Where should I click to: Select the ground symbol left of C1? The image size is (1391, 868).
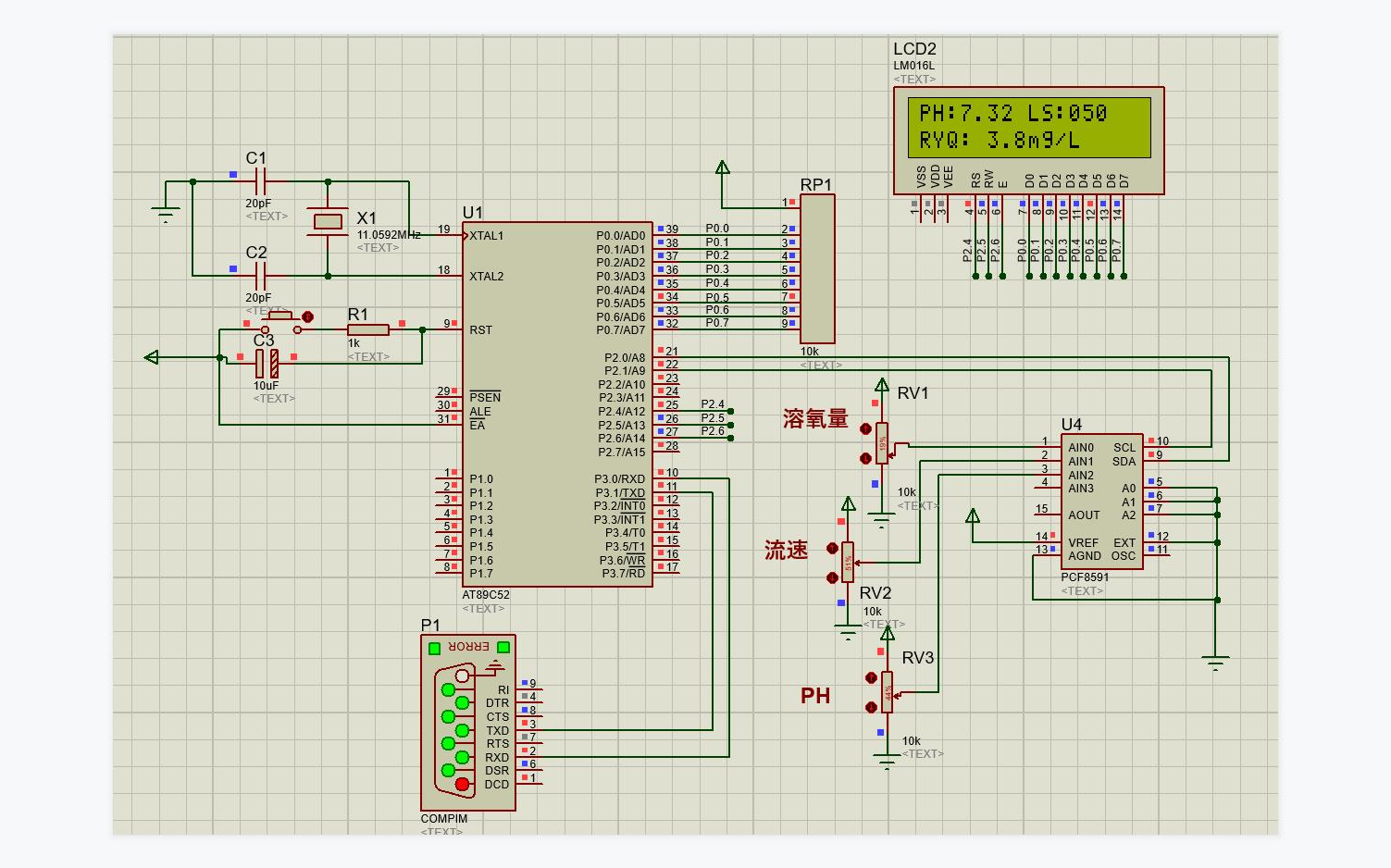[x=166, y=215]
